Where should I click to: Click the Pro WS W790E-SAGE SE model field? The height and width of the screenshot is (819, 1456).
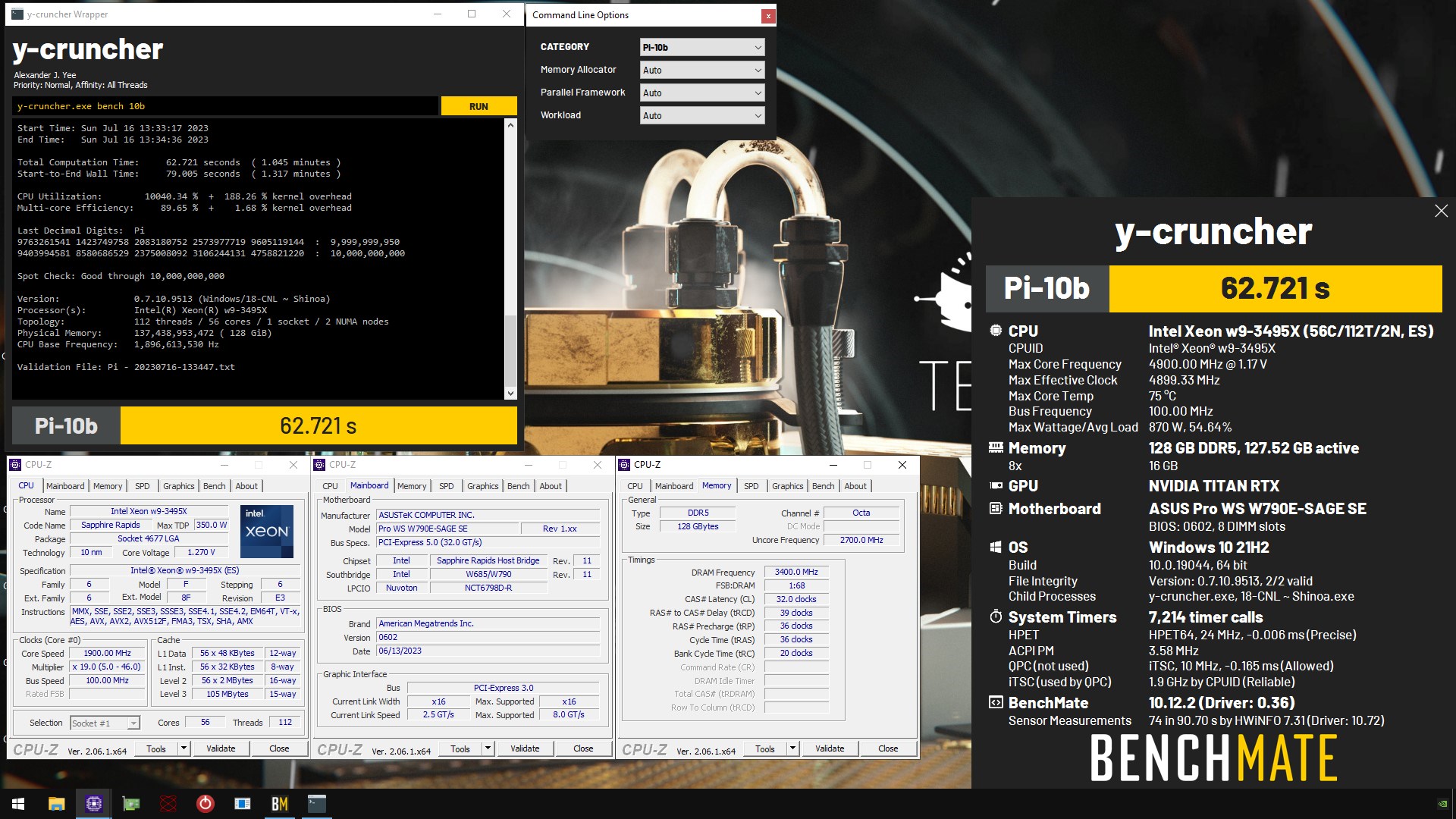coord(447,529)
